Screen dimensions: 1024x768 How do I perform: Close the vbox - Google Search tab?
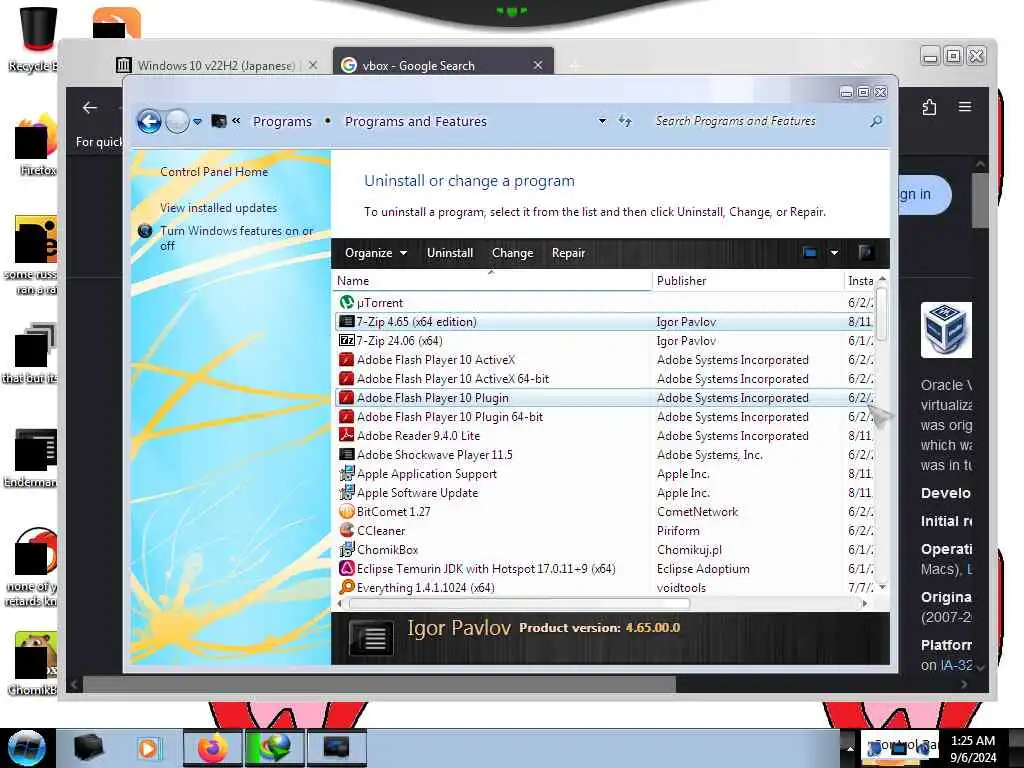click(x=538, y=65)
